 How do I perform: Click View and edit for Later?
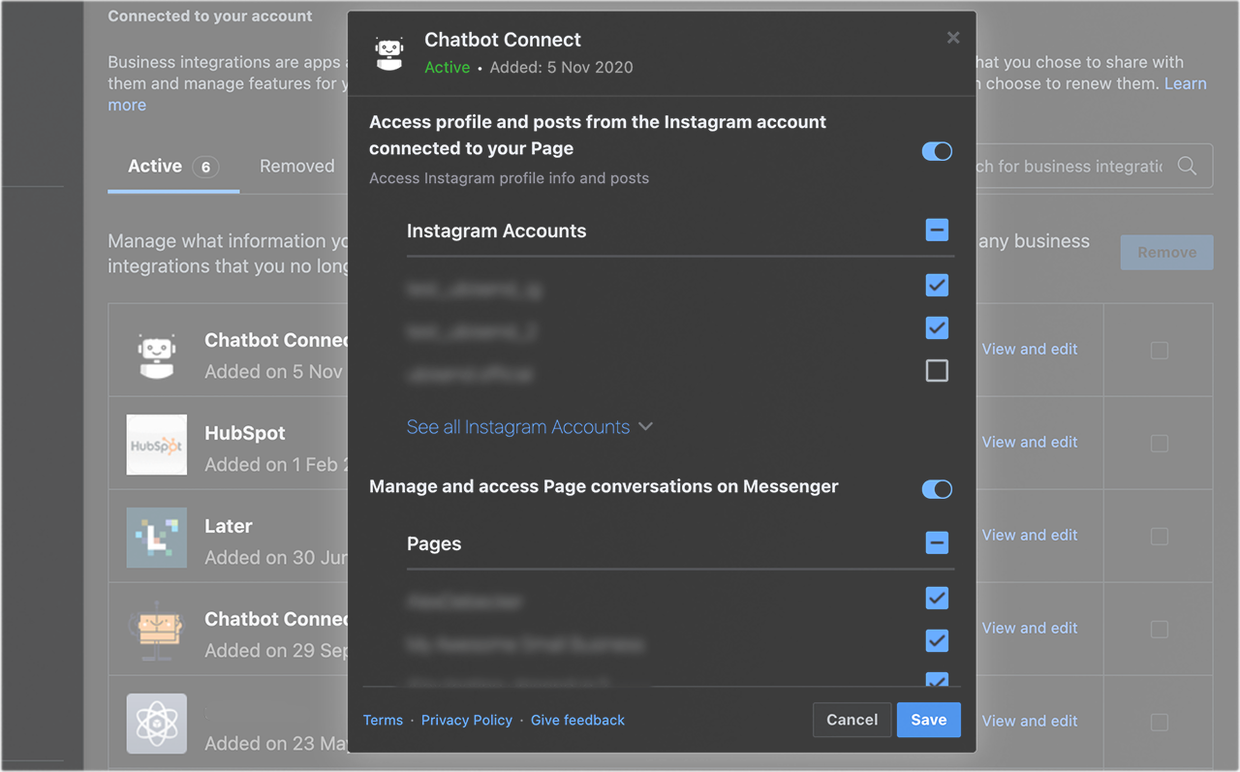click(x=1030, y=535)
